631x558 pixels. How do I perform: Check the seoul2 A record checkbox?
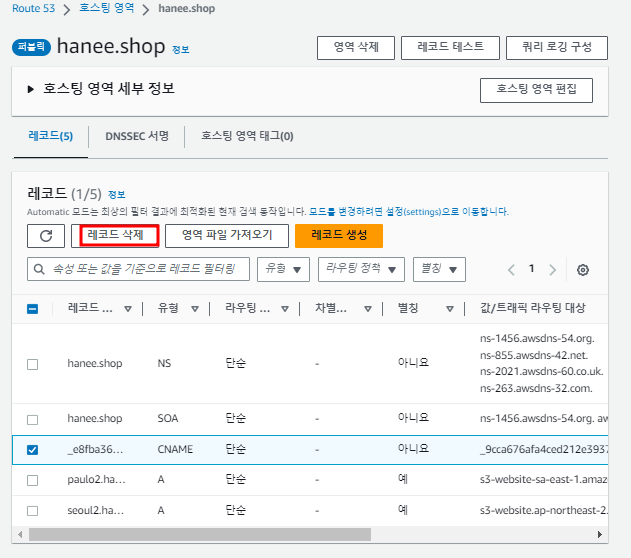pyautogui.click(x=33, y=511)
